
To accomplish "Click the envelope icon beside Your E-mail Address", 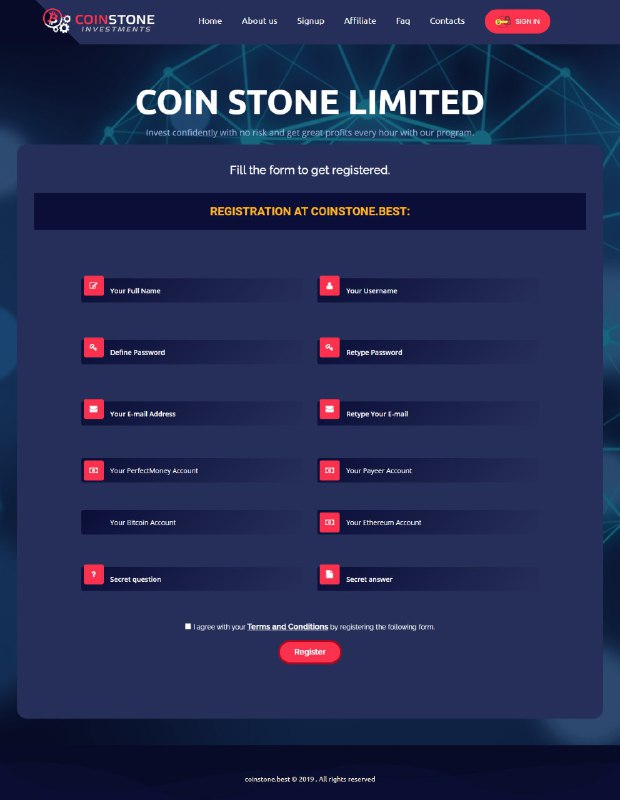I will pyautogui.click(x=93, y=409).
